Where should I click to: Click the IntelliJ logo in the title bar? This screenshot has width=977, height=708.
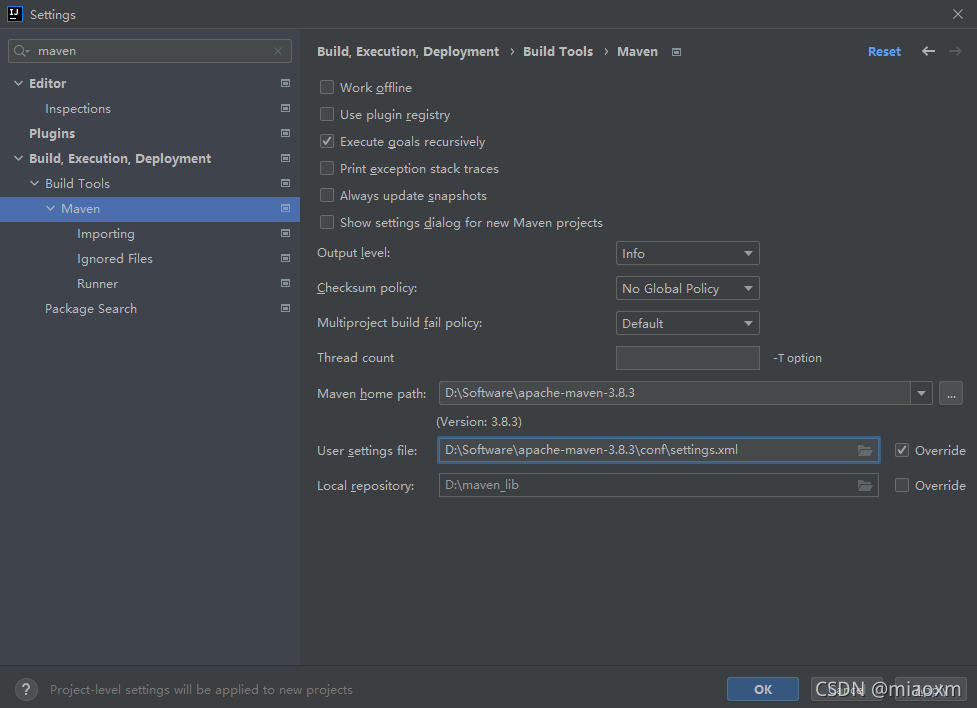tap(14, 14)
